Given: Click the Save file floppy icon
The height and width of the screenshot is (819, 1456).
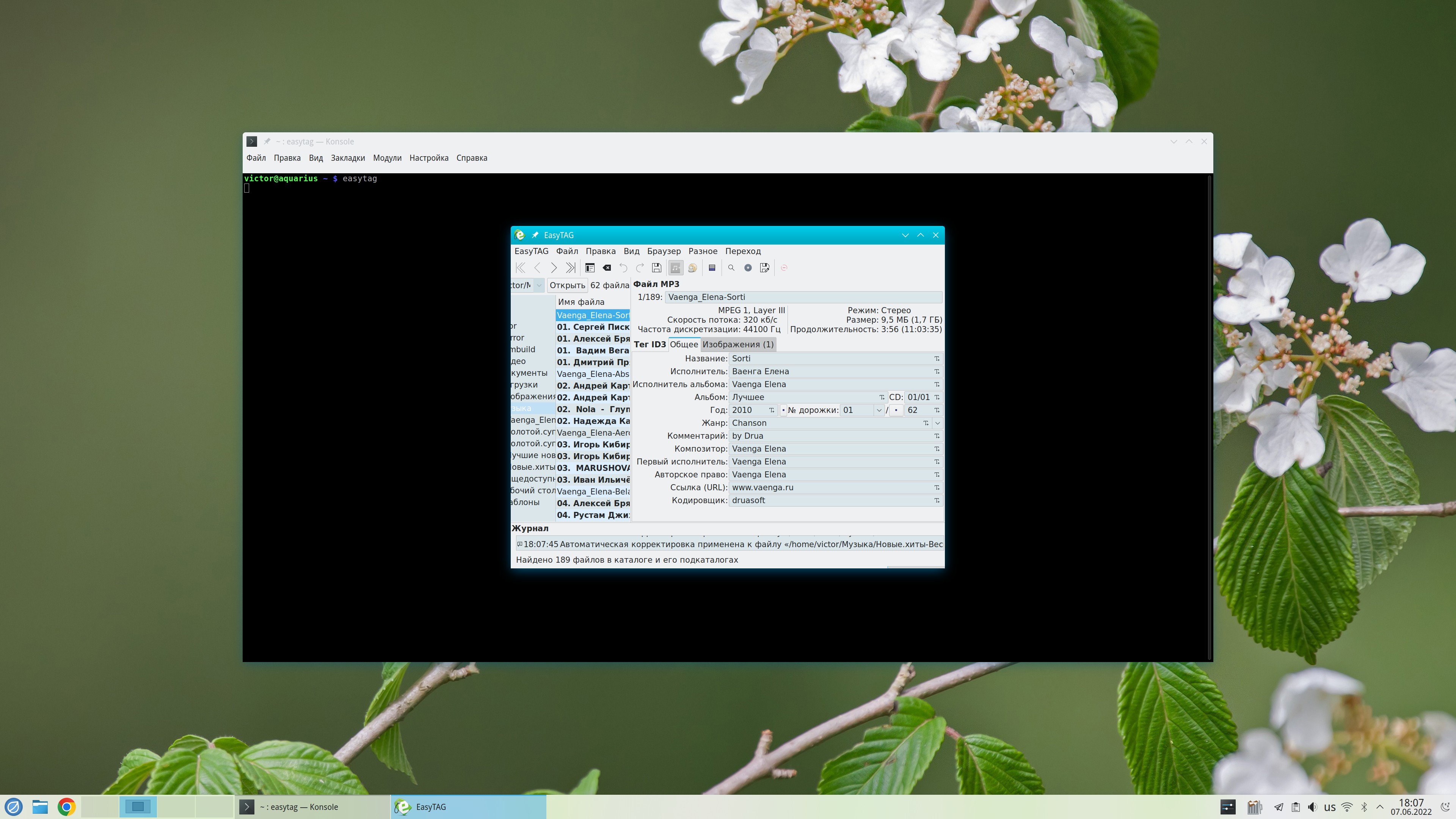Looking at the screenshot, I should [x=656, y=268].
